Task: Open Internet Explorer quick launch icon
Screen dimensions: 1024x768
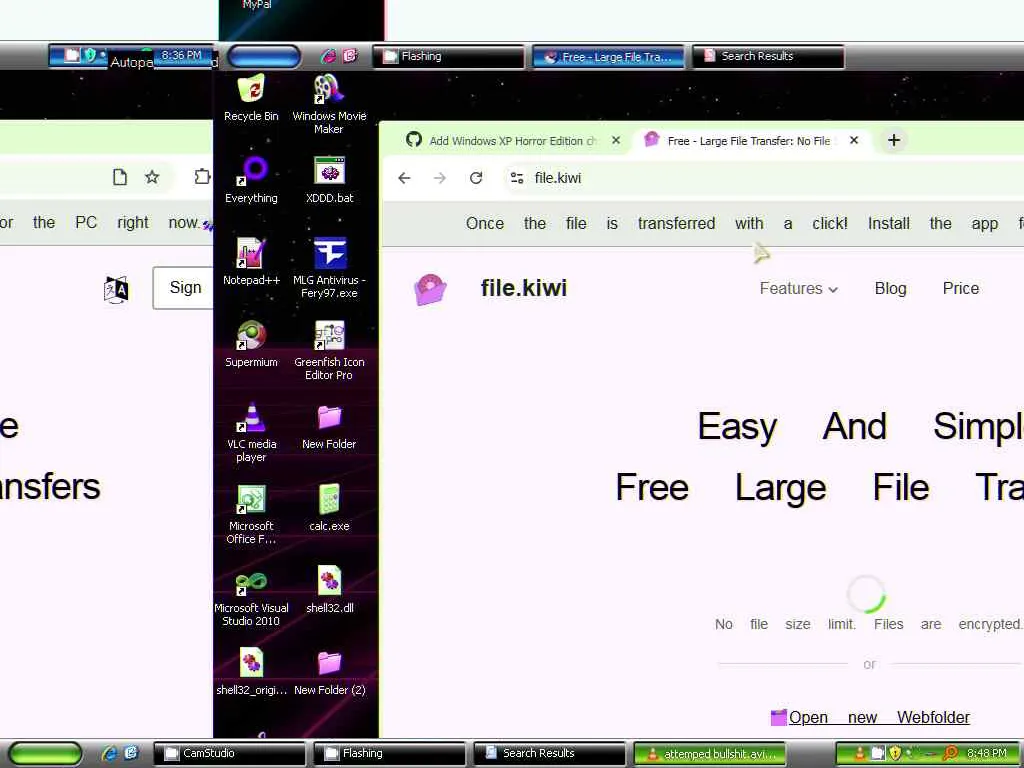Action: tap(109, 753)
